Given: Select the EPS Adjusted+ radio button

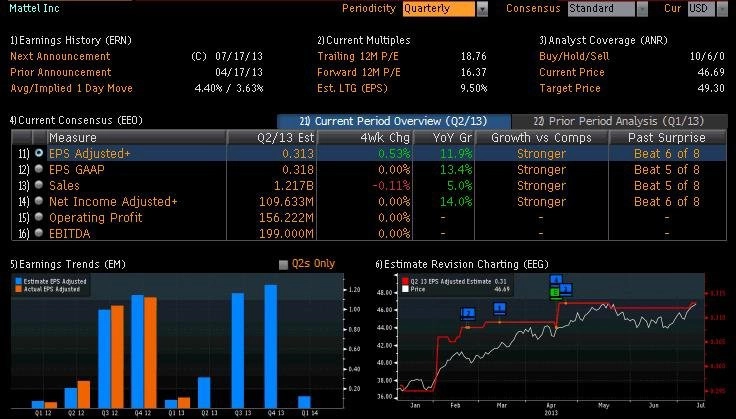Looking at the screenshot, I should 39,152.
